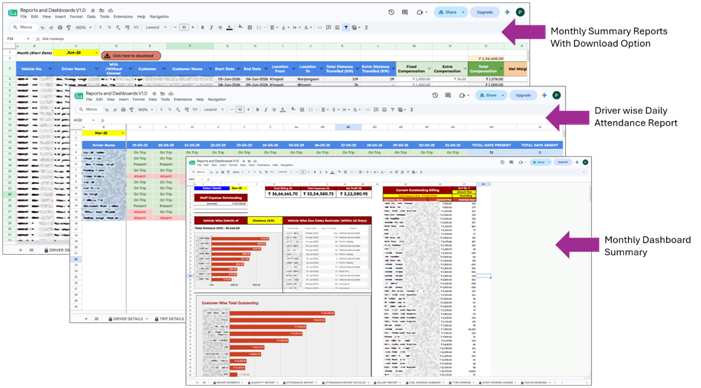Screen dimensions: 701x388
Task: Click print icon in Attendance Report toolbar
Action: tap(123, 110)
